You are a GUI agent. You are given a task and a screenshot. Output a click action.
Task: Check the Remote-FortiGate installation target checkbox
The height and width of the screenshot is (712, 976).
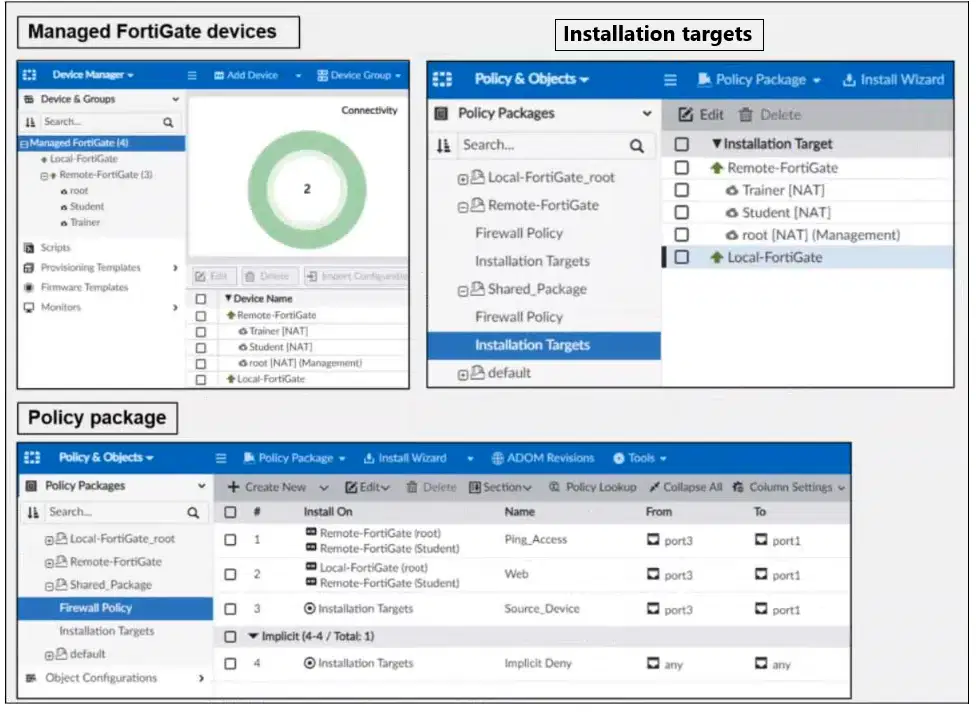click(682, 168)
